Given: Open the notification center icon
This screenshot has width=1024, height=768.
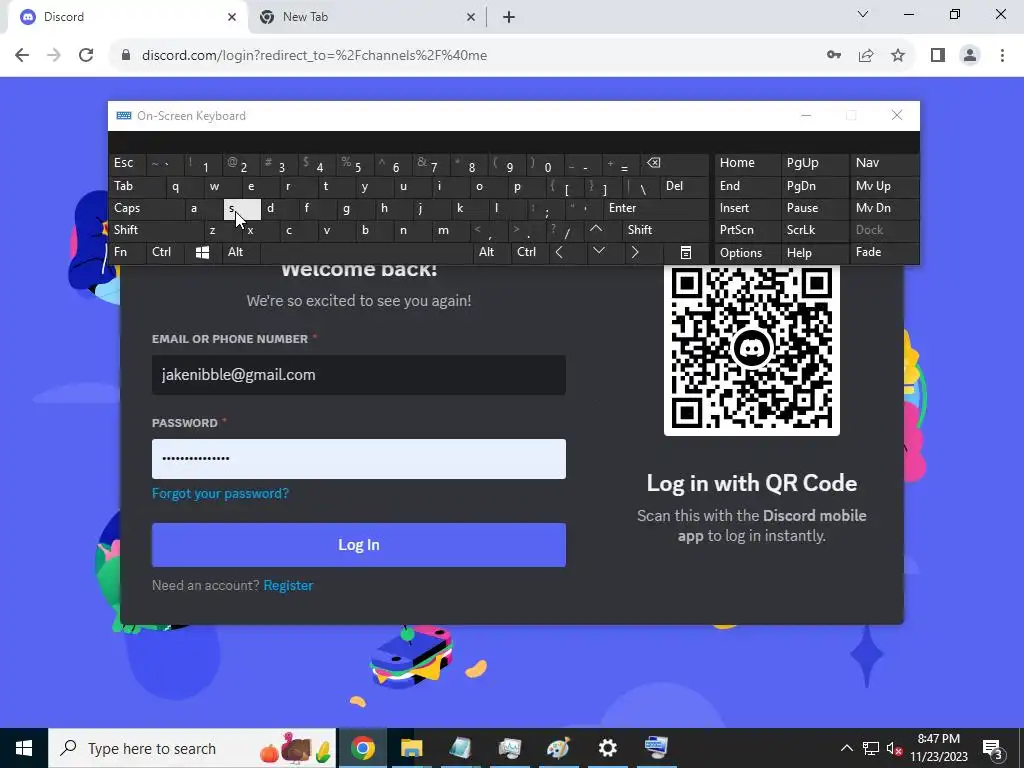Looking at the screenshot, I should [993, 749].
